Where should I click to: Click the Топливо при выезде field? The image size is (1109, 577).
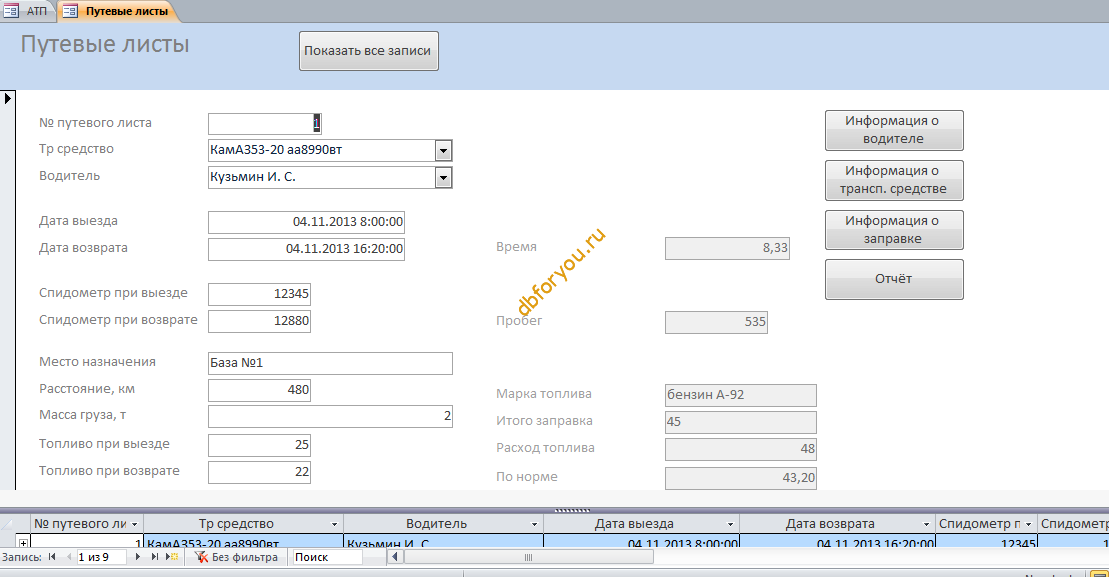click(260, 445)
